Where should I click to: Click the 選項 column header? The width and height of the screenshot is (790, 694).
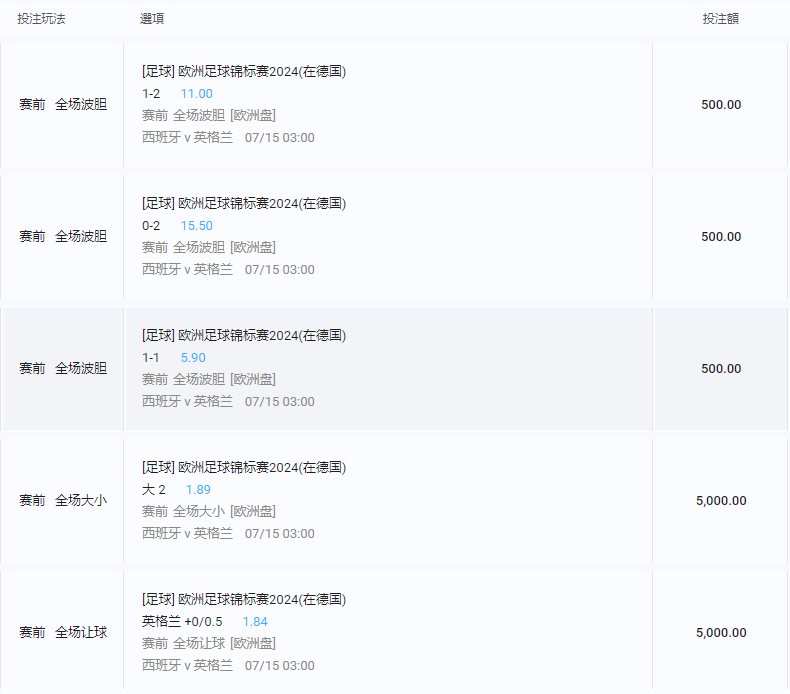(152, 19)
